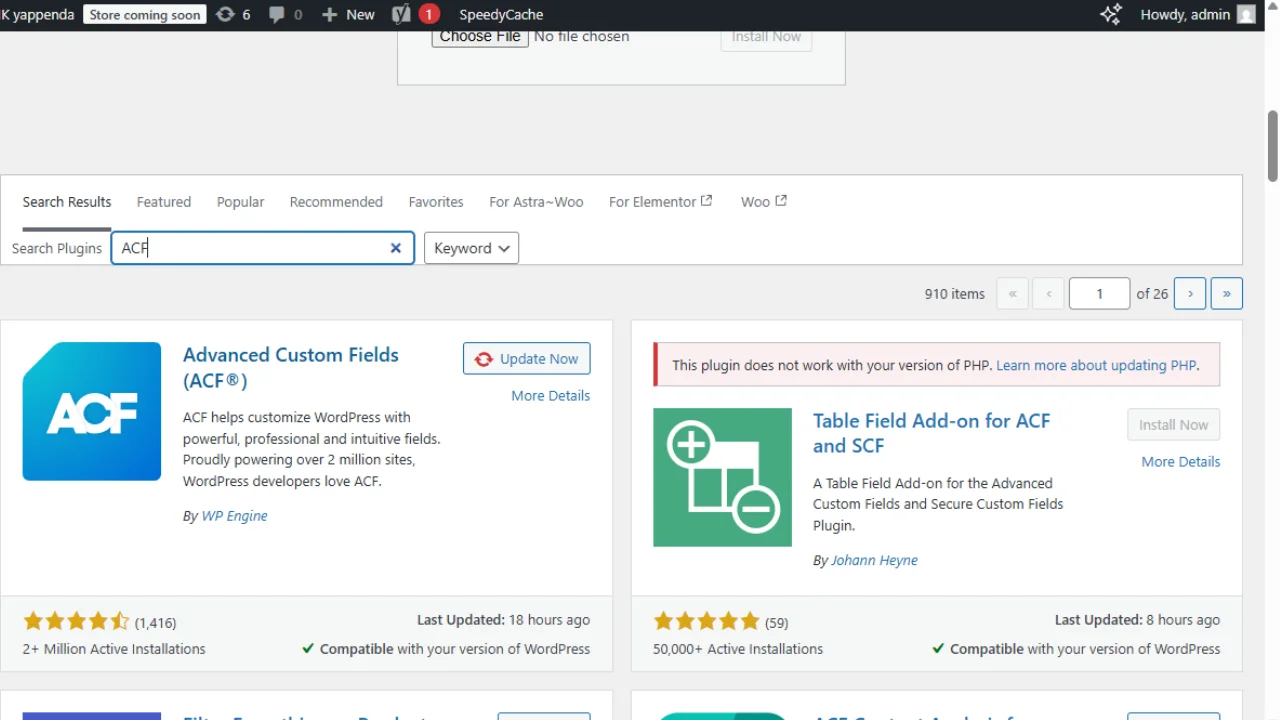Screen dimensions: 1280x720
Task: Go to the last page of results
Action: (x=1227, y=293)
